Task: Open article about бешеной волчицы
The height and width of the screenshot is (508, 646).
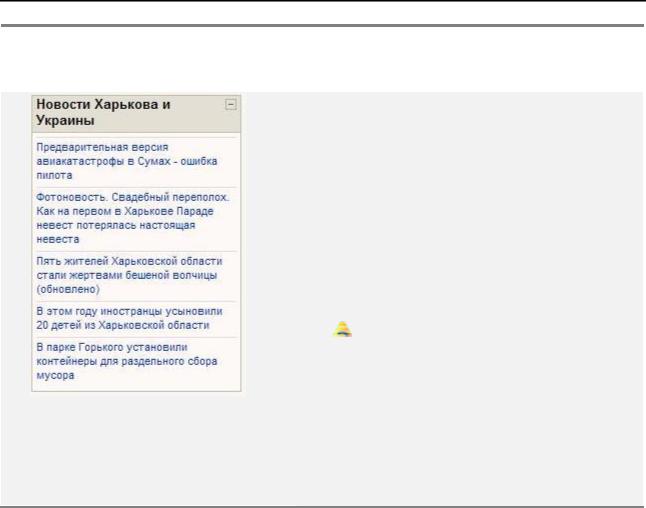Action: 129,275
